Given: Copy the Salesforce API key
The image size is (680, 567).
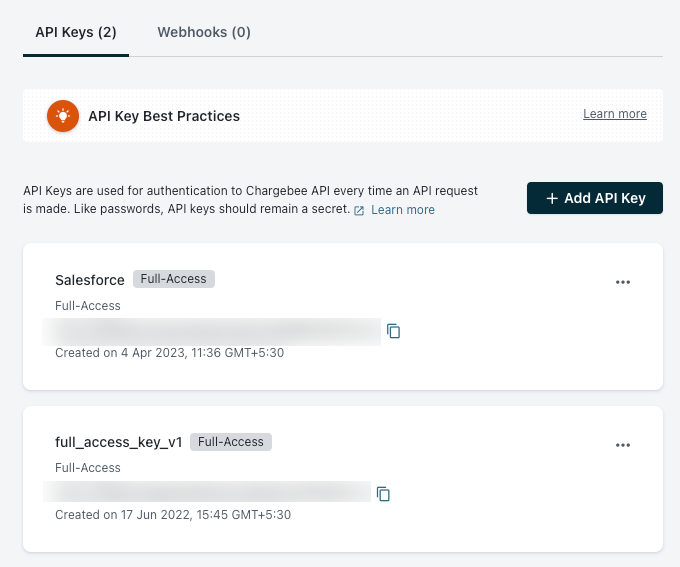Looking at the screenshot, I should [x=394, y=331].
